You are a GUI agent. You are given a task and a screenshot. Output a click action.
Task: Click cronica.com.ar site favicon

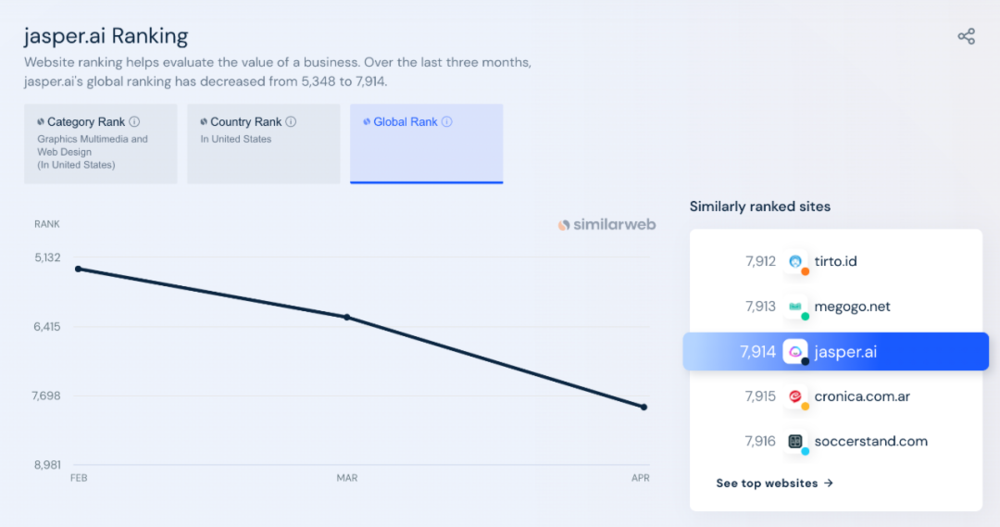pyautogui.click(x=796, y=397)
